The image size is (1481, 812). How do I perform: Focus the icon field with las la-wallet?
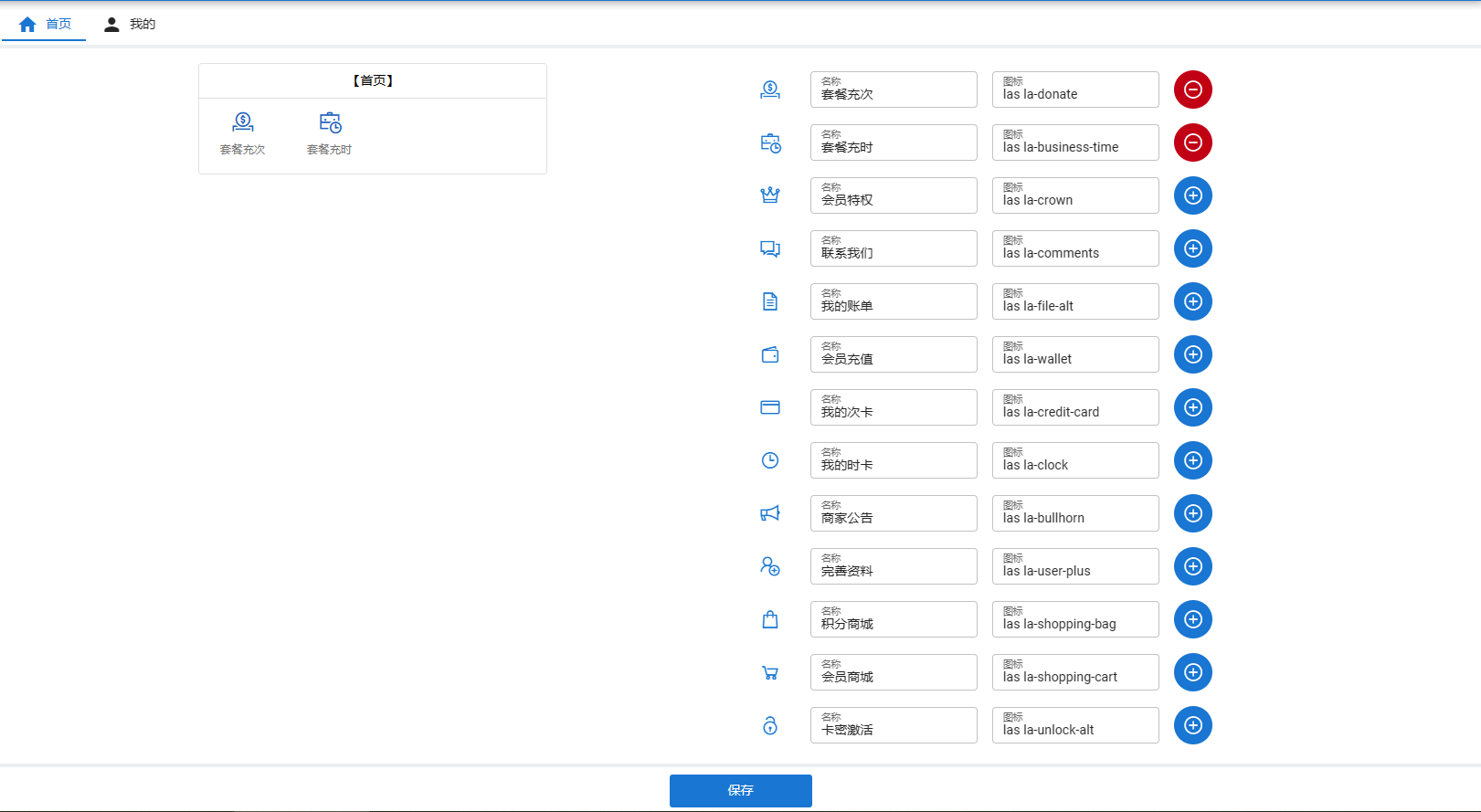tap(1075, 354)
